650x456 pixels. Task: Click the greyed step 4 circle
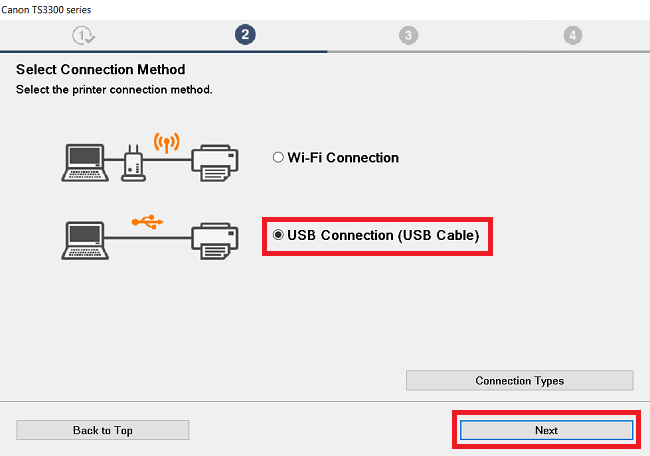pyautogui.click(x=572, y=35)
